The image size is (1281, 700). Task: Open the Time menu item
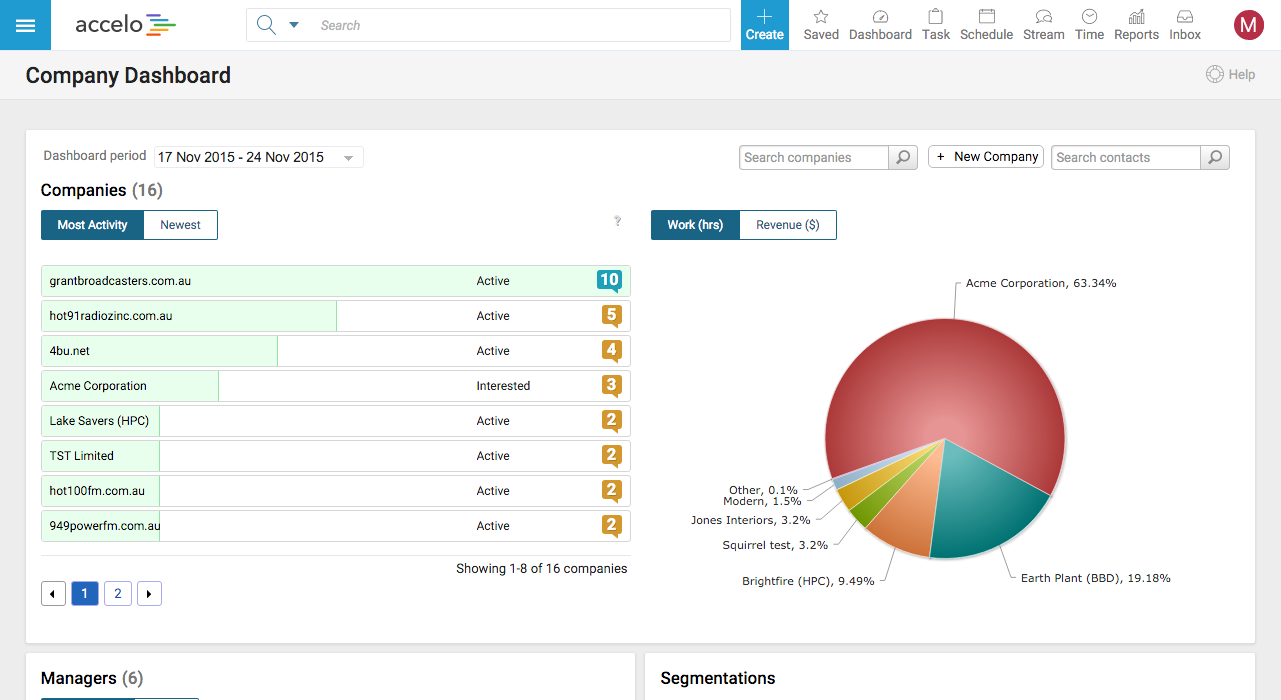[x=1089, y=25]
